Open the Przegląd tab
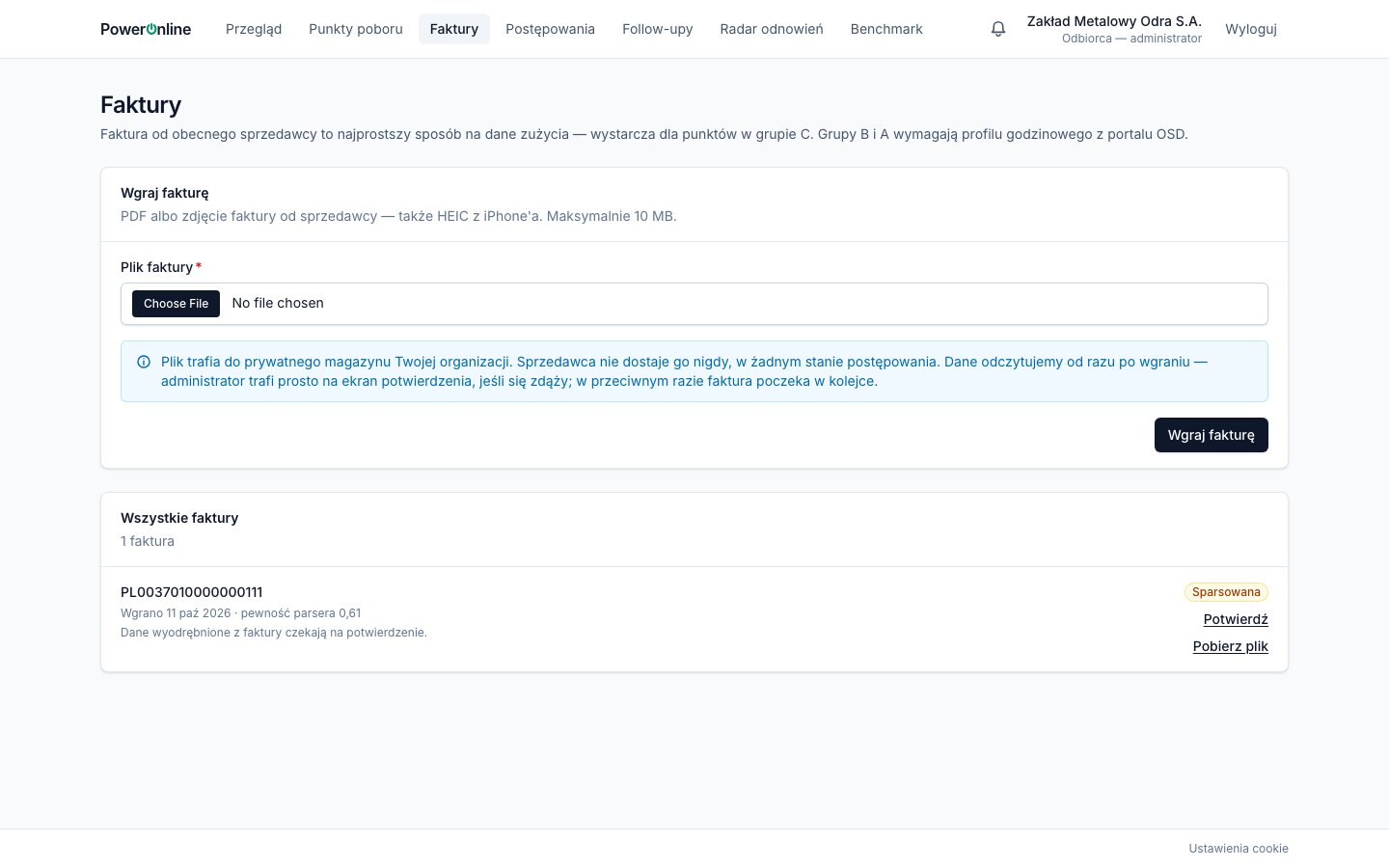 (254, 29)
